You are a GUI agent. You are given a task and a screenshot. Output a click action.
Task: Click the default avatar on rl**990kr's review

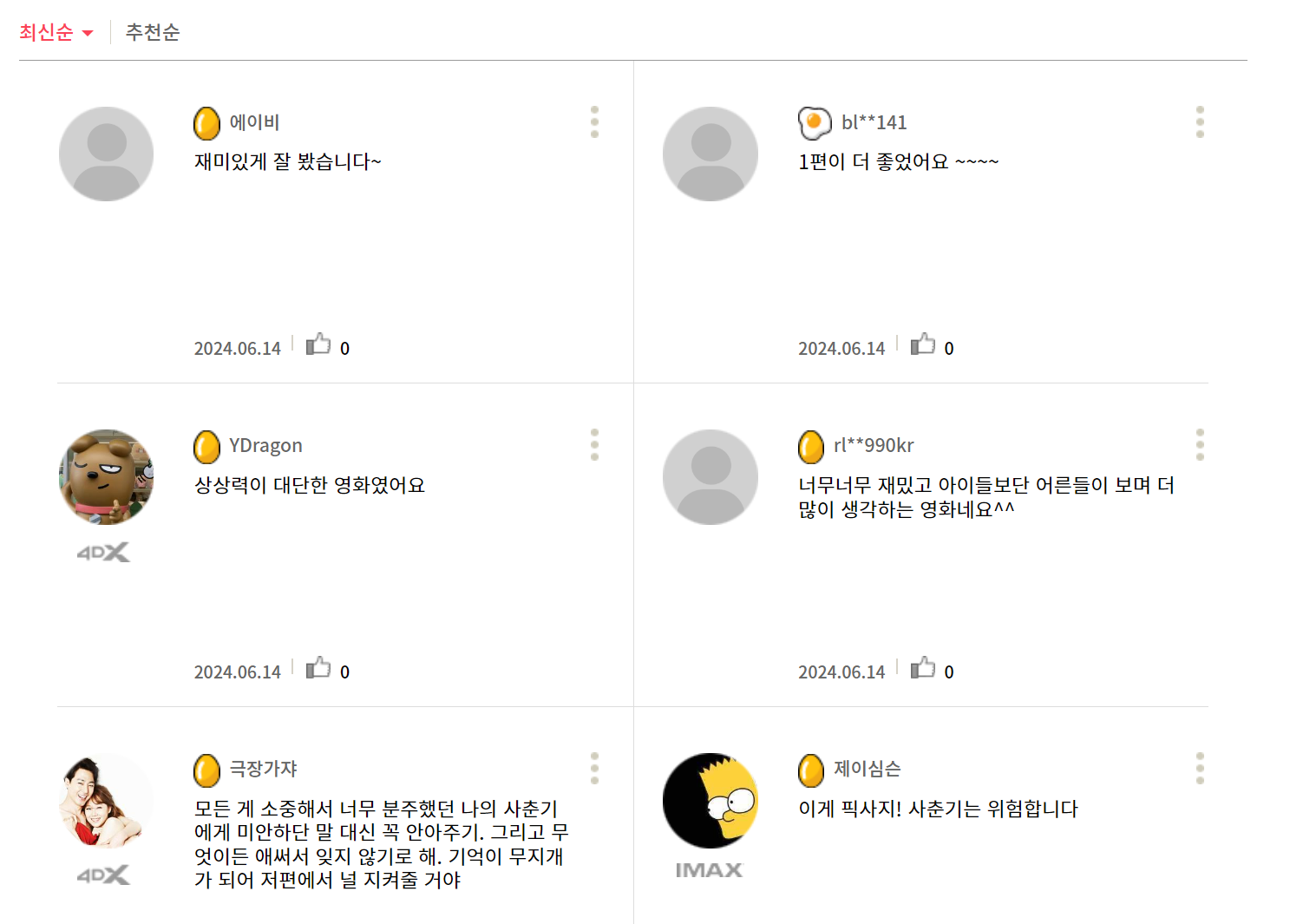pos(710,476)
